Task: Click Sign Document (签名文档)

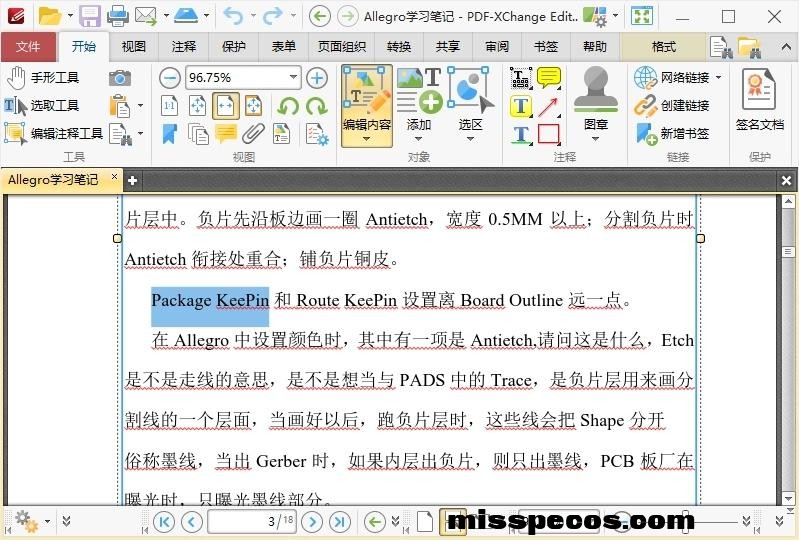Action: [x=759, y=99]
